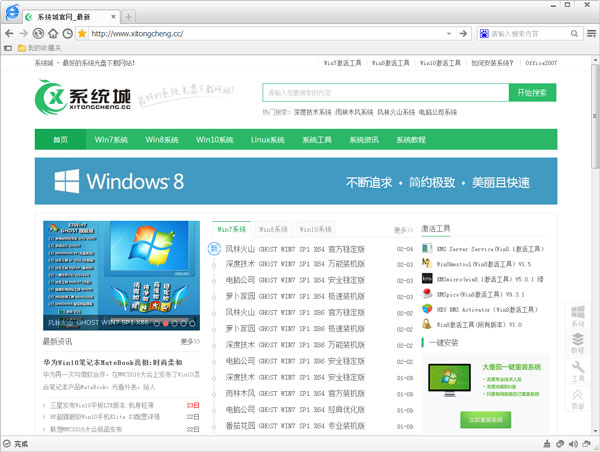Image resolution: width=600 pixels, height=452 pixels.
Task: Switch to the Win8系统 list tab
Action: point(273,229)
